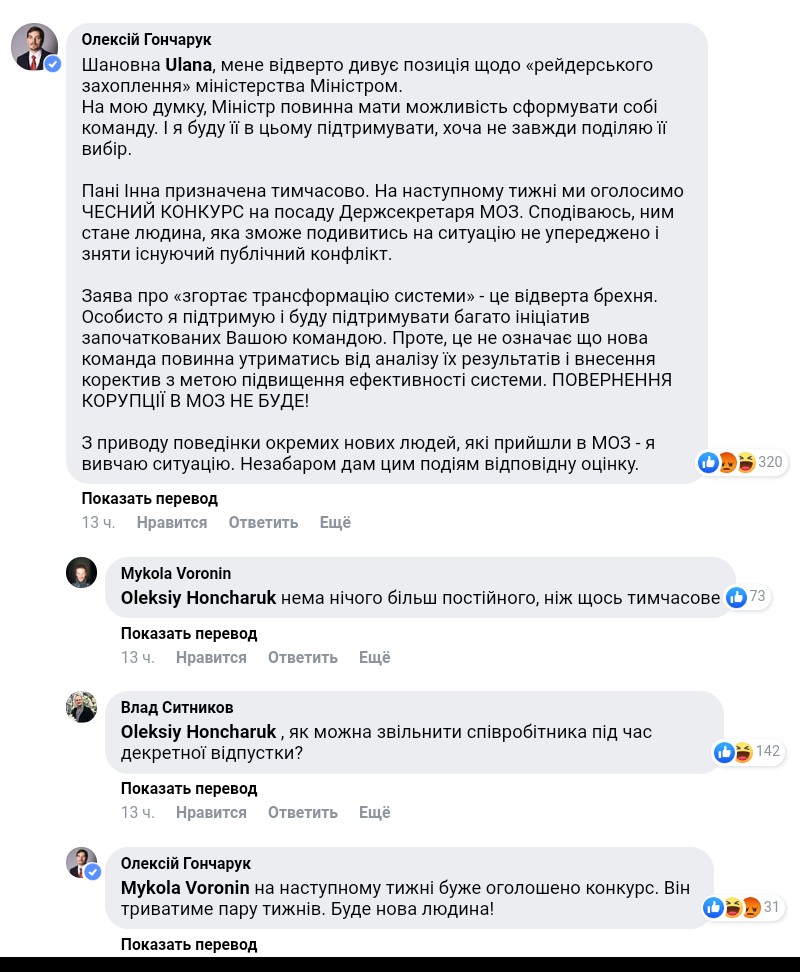Click Олексій Гончарук's top profile avatar

tap(34, 47)
